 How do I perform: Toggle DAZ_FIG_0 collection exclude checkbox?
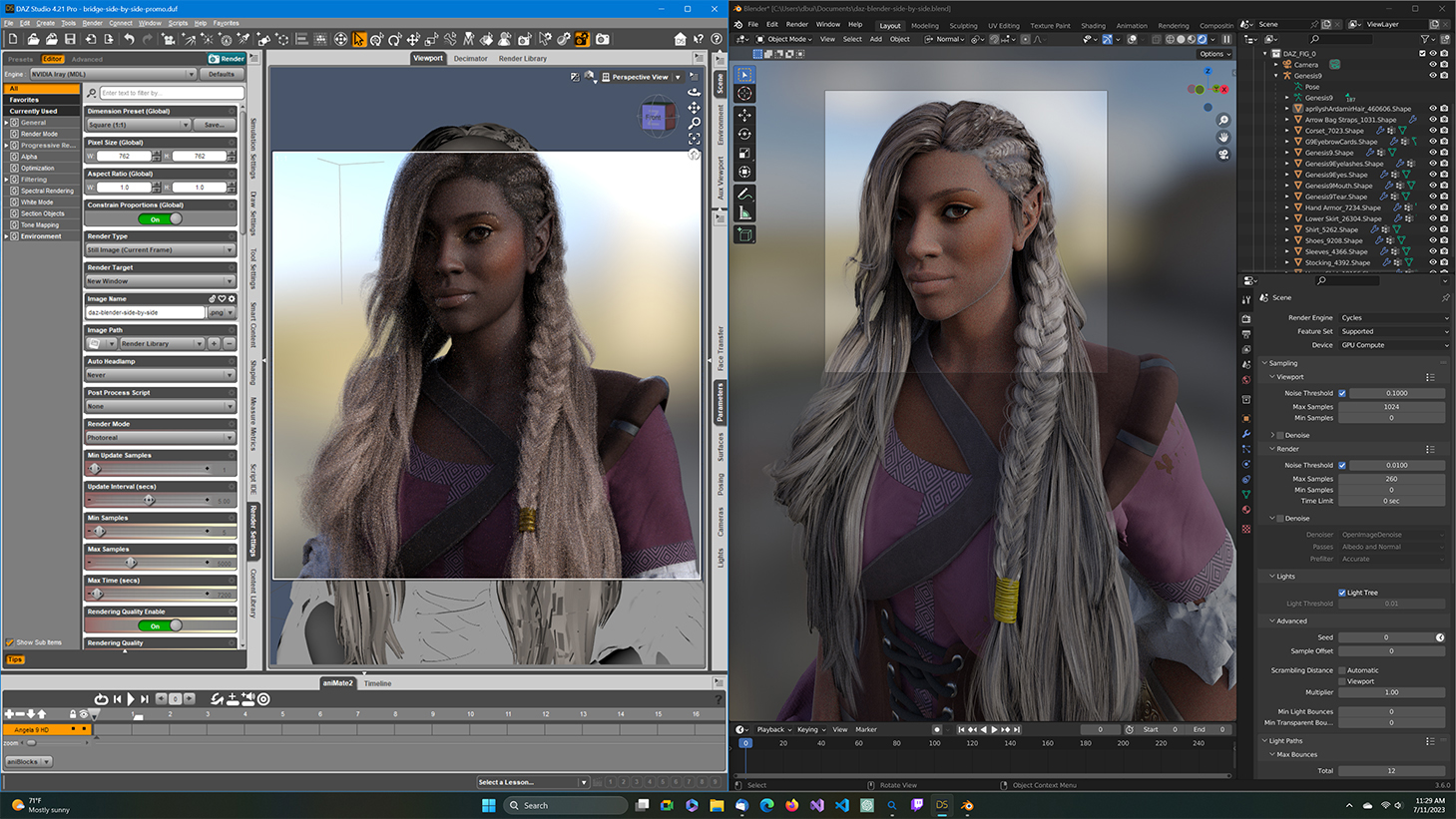[1422, 53]
